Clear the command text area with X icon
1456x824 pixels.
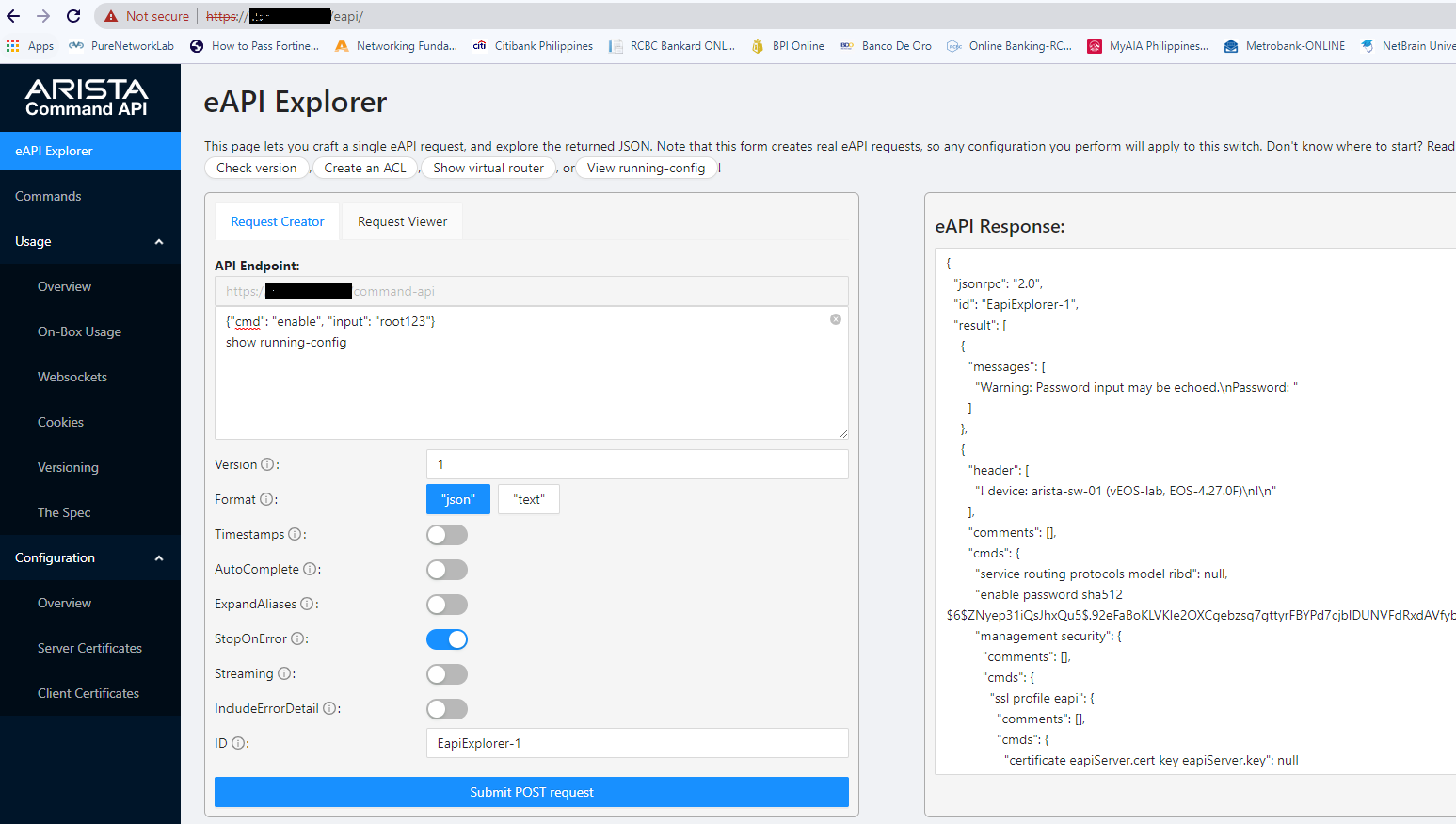(x=836, y=319)
